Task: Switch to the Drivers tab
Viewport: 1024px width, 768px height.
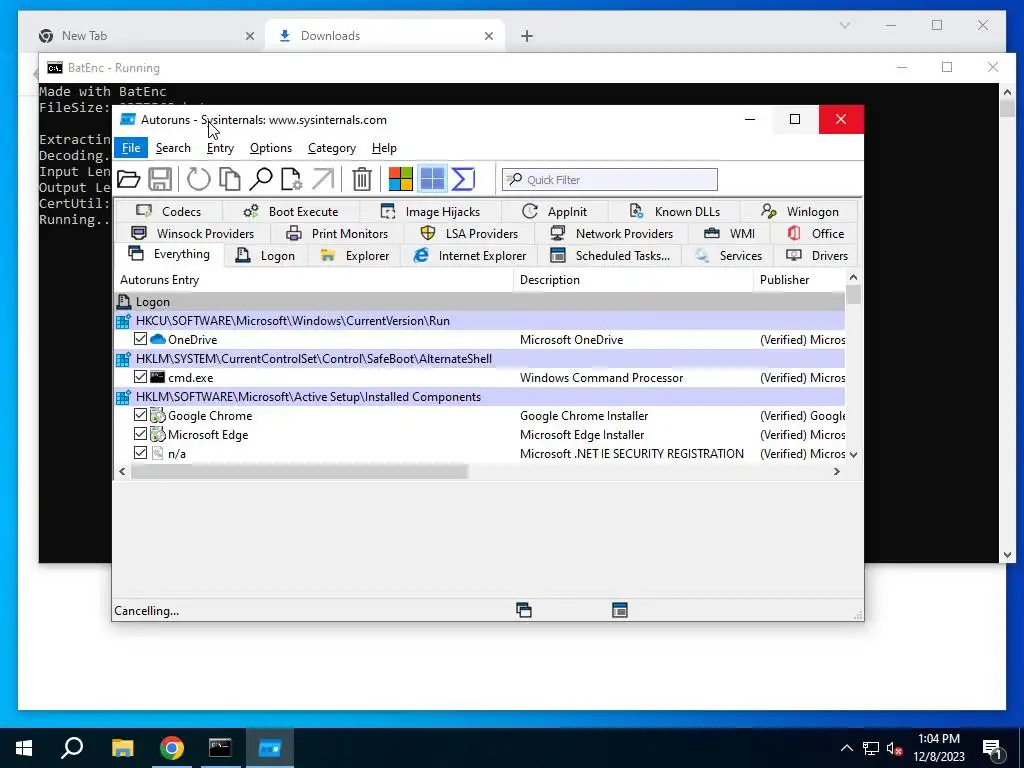Action: [x=817, y=255]
